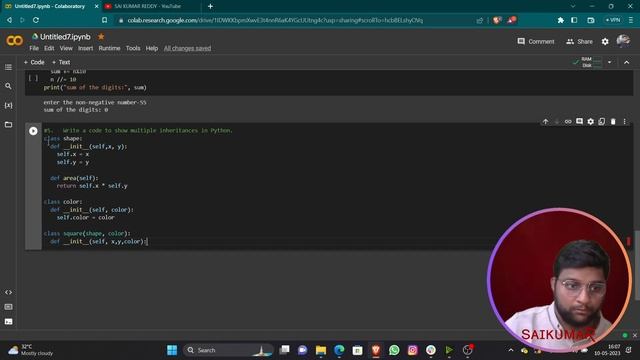640x360 pixels.
Task: Share this page from the address bar
Action: [480, 20]
